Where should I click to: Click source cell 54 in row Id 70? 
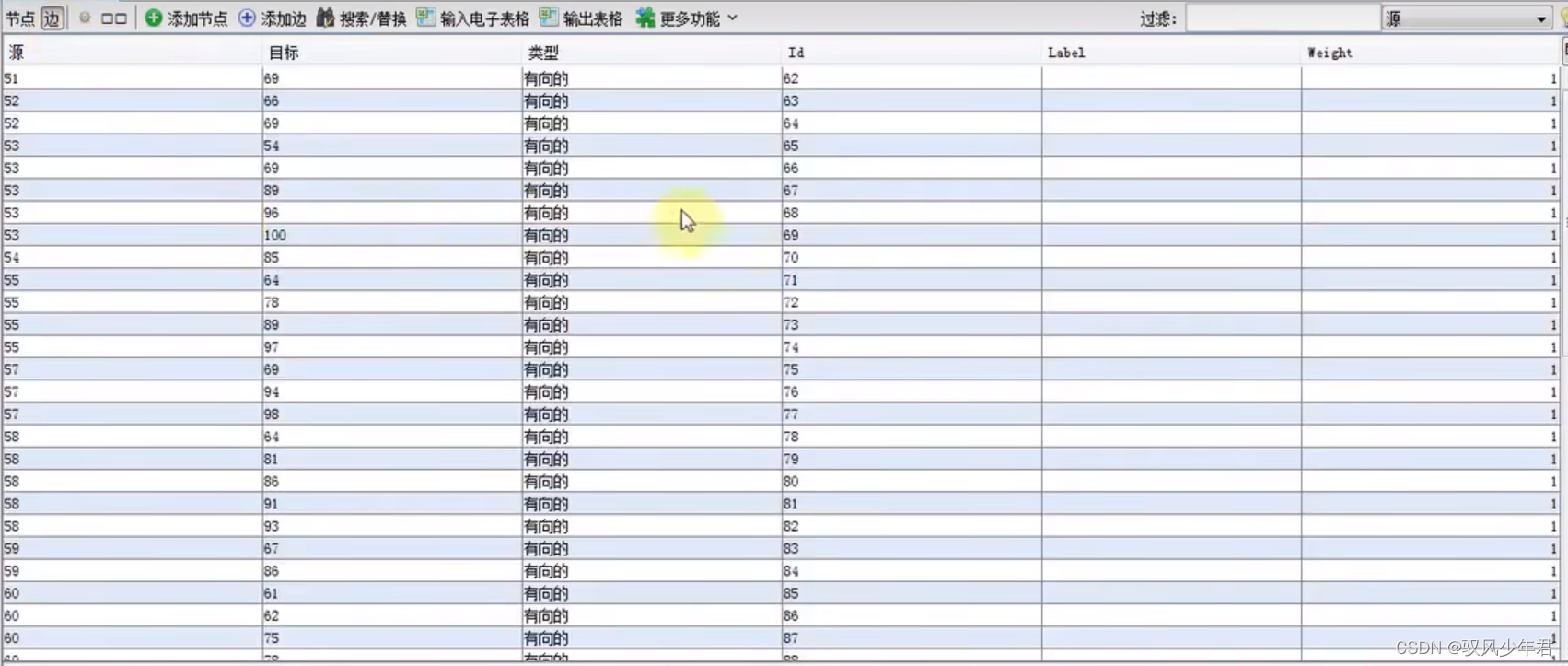[132, 258]
